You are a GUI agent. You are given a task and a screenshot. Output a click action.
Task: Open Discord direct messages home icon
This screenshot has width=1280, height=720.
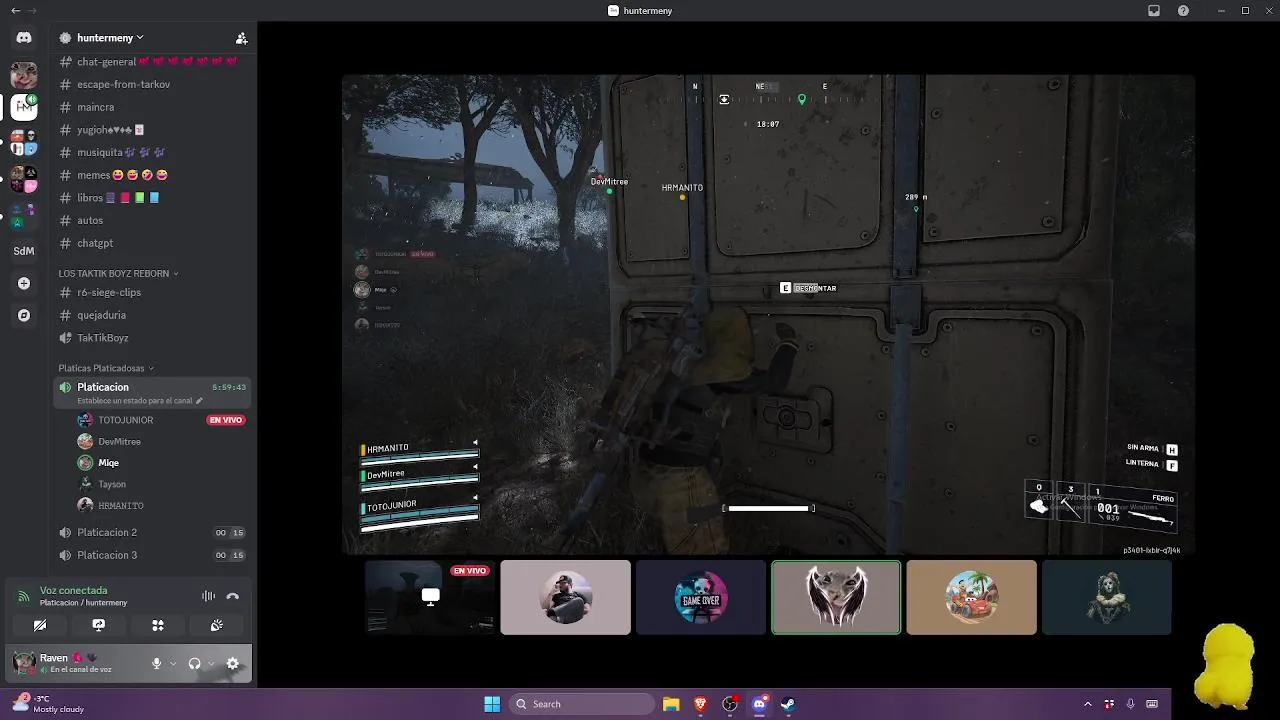pyautogui.click(x=24, y=38)
